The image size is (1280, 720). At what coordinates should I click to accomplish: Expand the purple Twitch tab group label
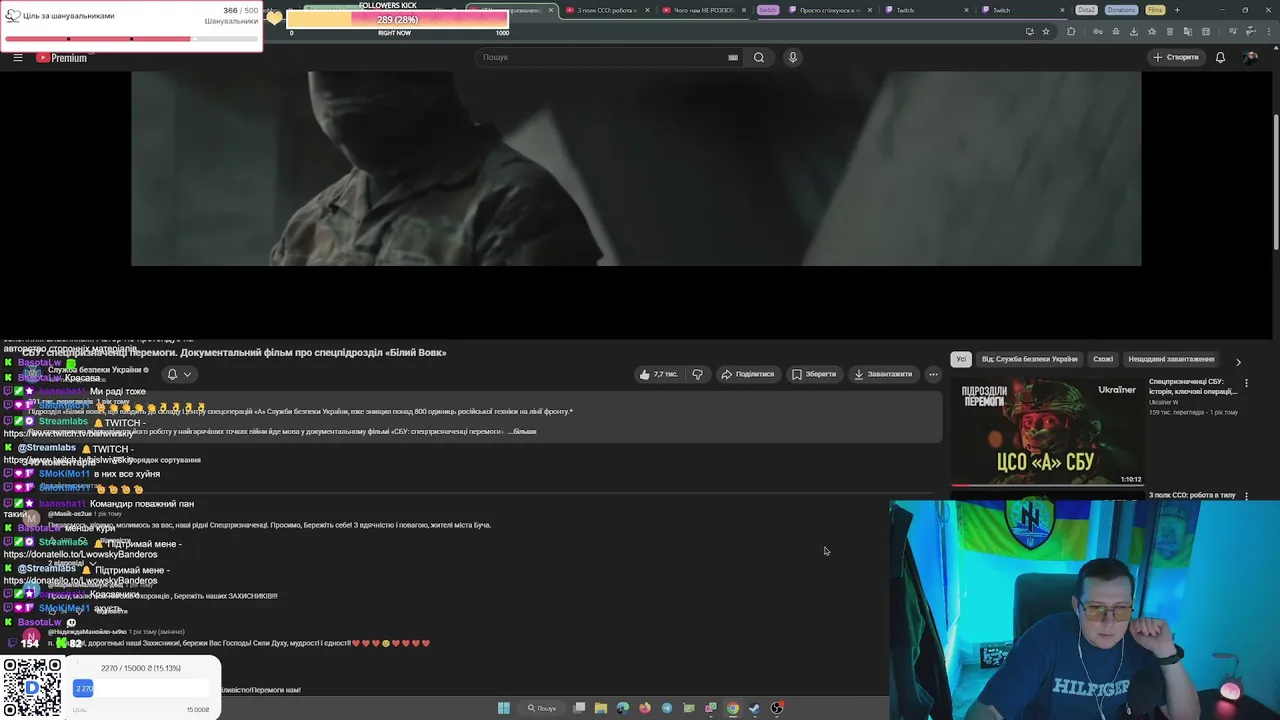click(767, 10)
